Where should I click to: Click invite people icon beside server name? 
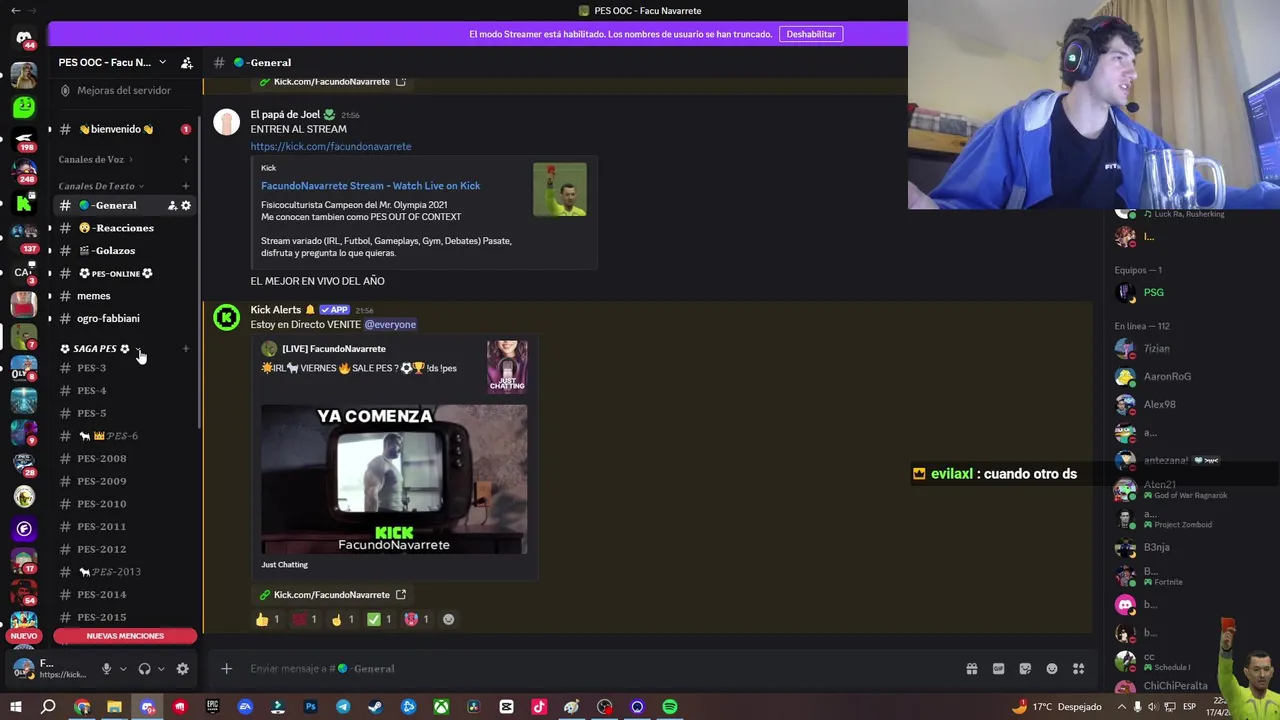tap(186, 63)
